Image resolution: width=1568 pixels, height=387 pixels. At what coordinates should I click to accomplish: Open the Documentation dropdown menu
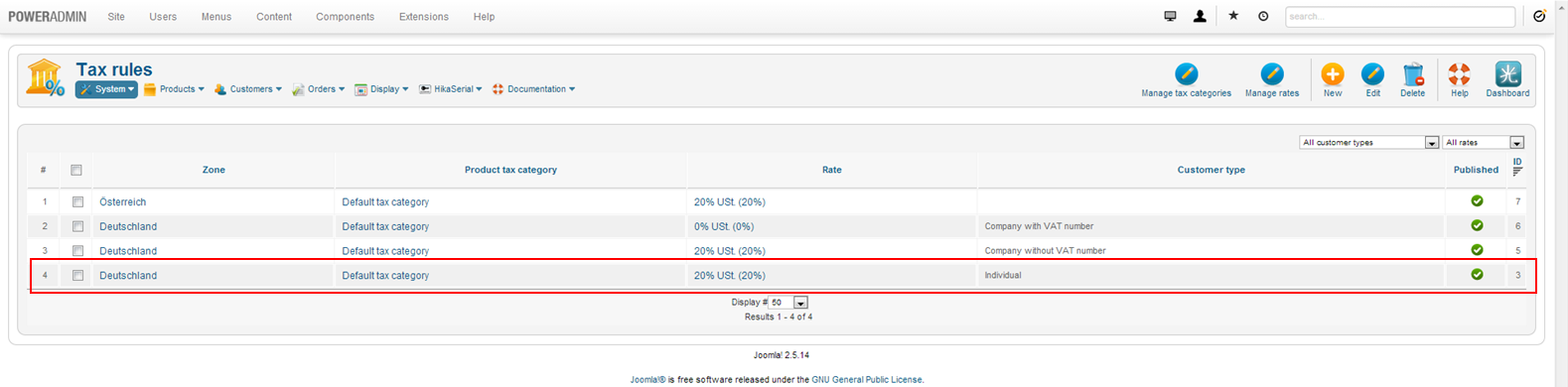click(533, 89)
